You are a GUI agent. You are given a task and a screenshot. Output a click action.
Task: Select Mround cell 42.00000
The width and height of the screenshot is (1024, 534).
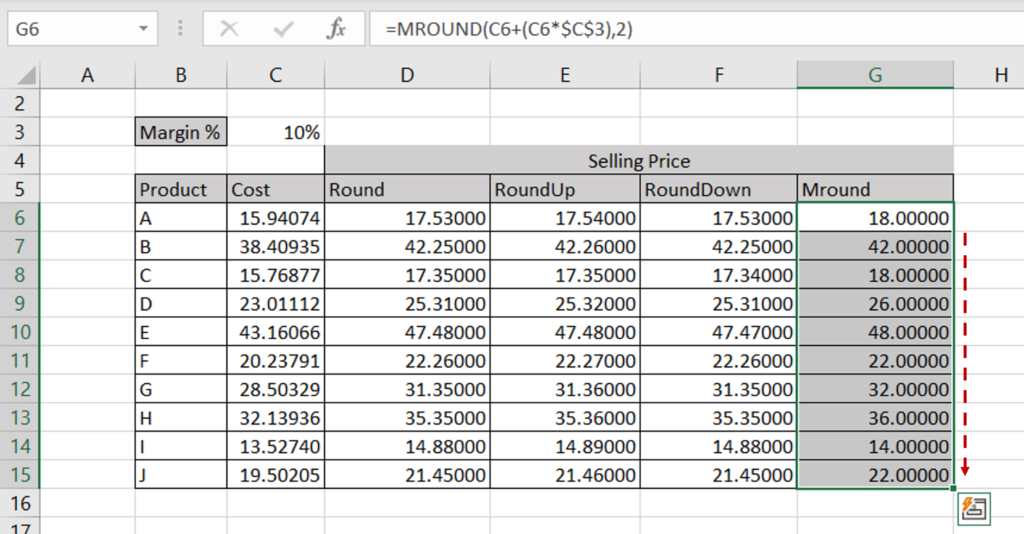tap(875, 246)
